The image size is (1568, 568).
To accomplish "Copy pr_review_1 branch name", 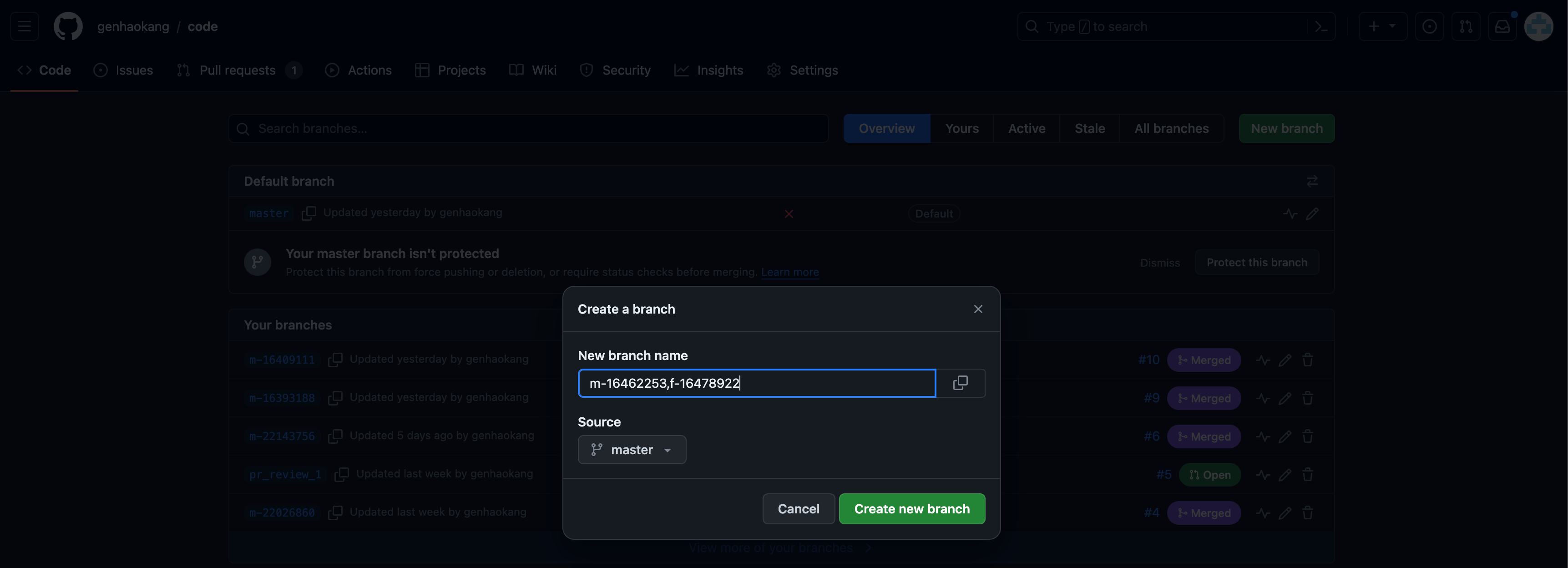I will click(x=341, y=474).
